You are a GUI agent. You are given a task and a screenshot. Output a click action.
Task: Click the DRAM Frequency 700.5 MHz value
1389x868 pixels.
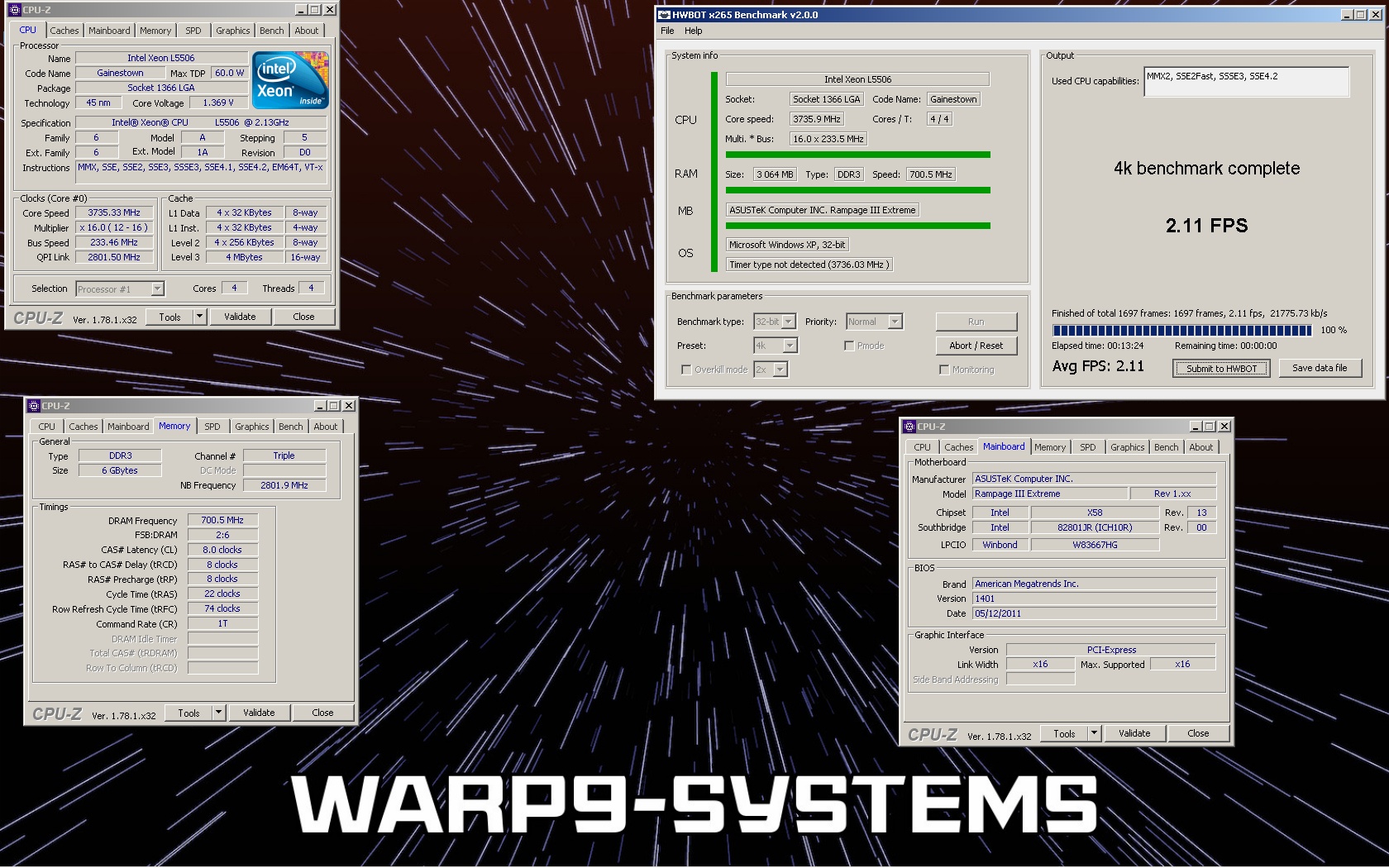(x=222, y=520)
